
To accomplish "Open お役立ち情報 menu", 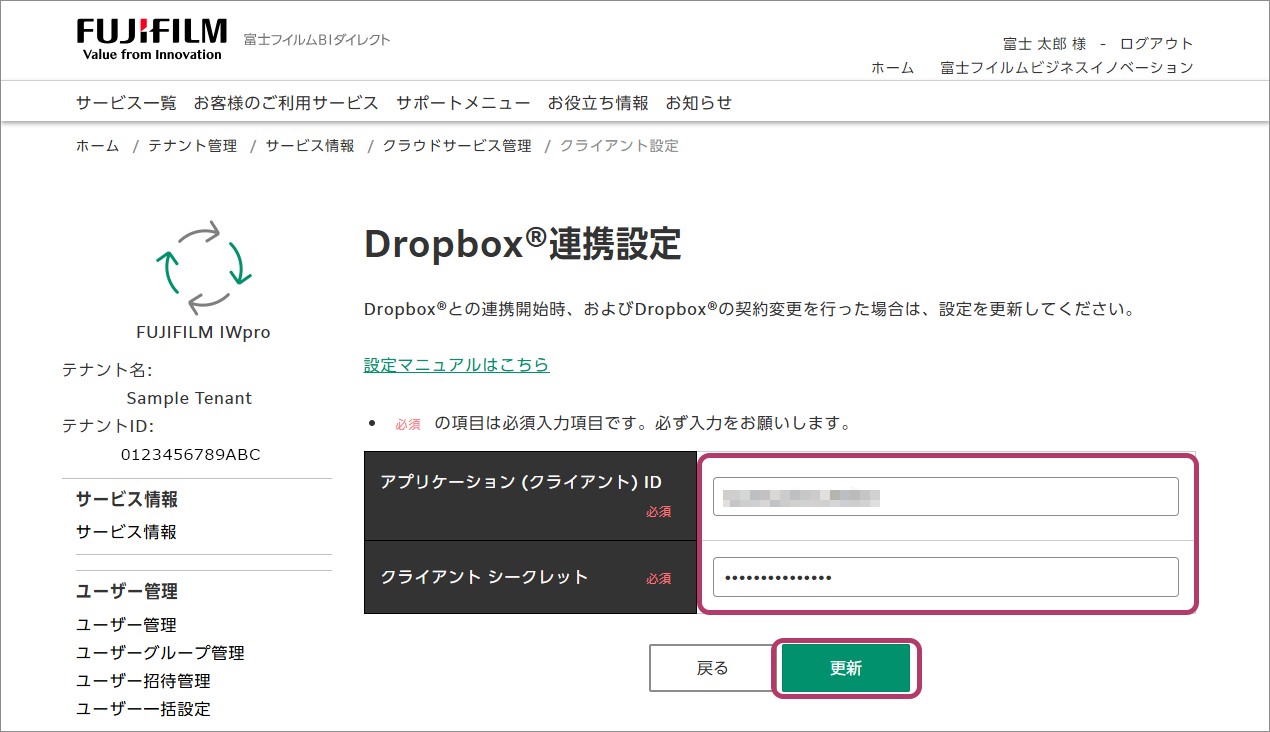I will [598, 102].
